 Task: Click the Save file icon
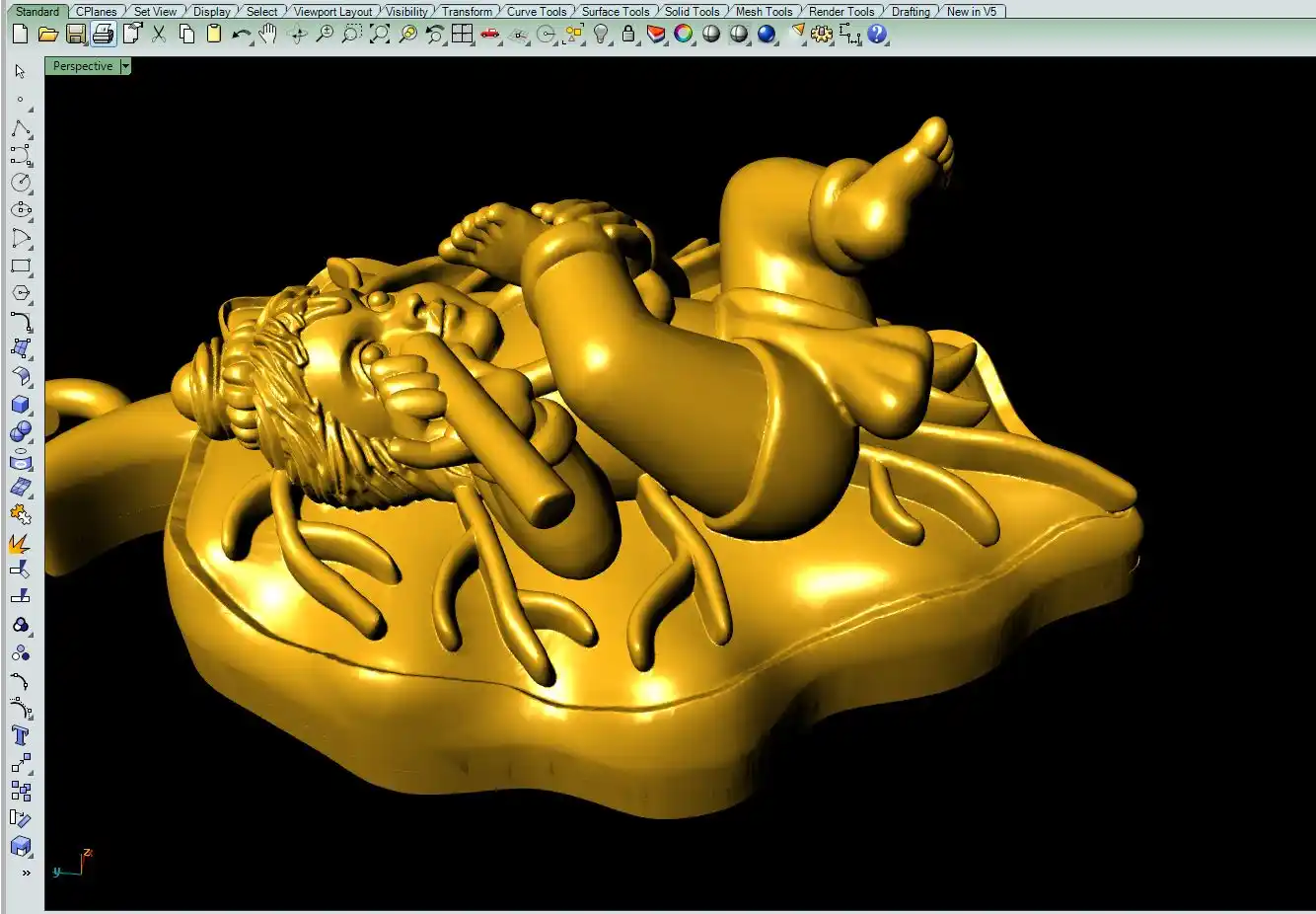click(x=76, y=35)
